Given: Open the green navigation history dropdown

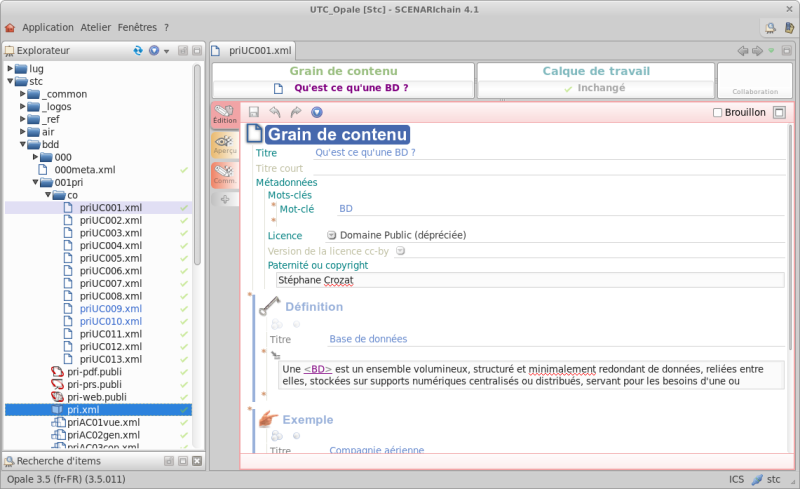Looking at the screenshot, I should pyautogui.click(x=771, y=51).
